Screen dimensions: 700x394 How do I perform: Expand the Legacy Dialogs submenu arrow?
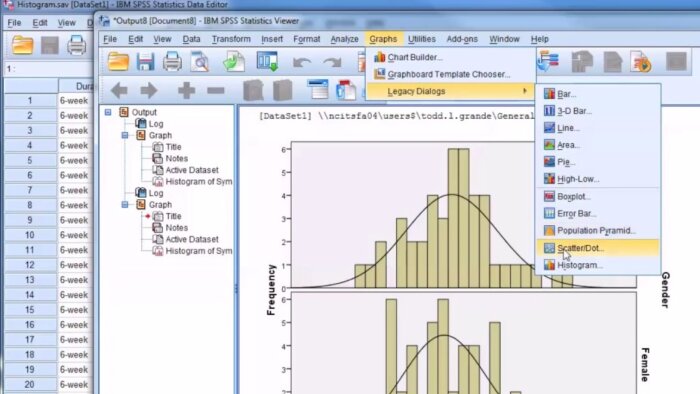[x=525, y=91]
